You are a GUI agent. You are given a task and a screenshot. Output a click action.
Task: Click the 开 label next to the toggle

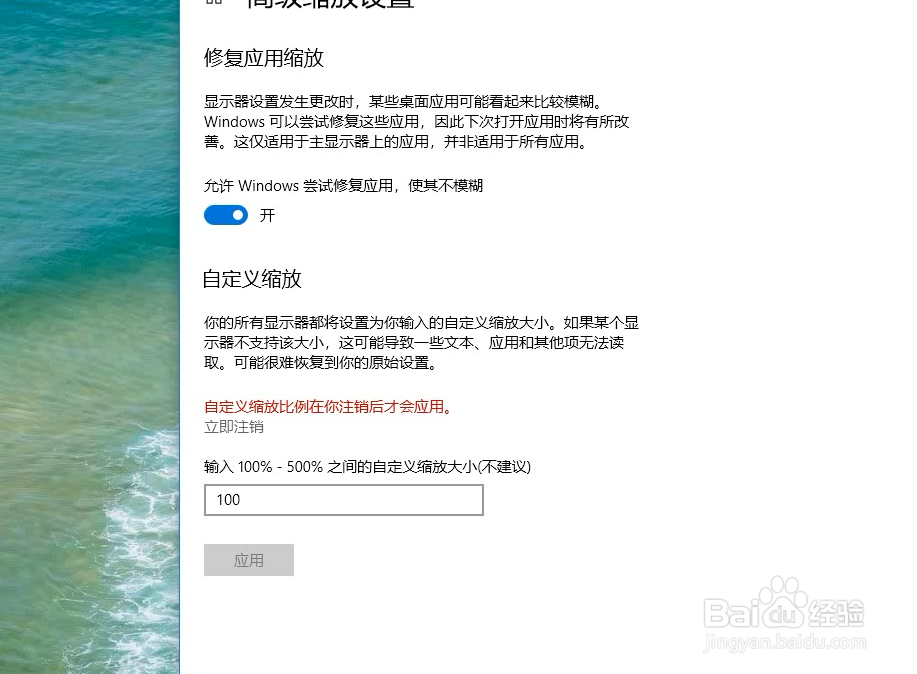coord(267,215)
